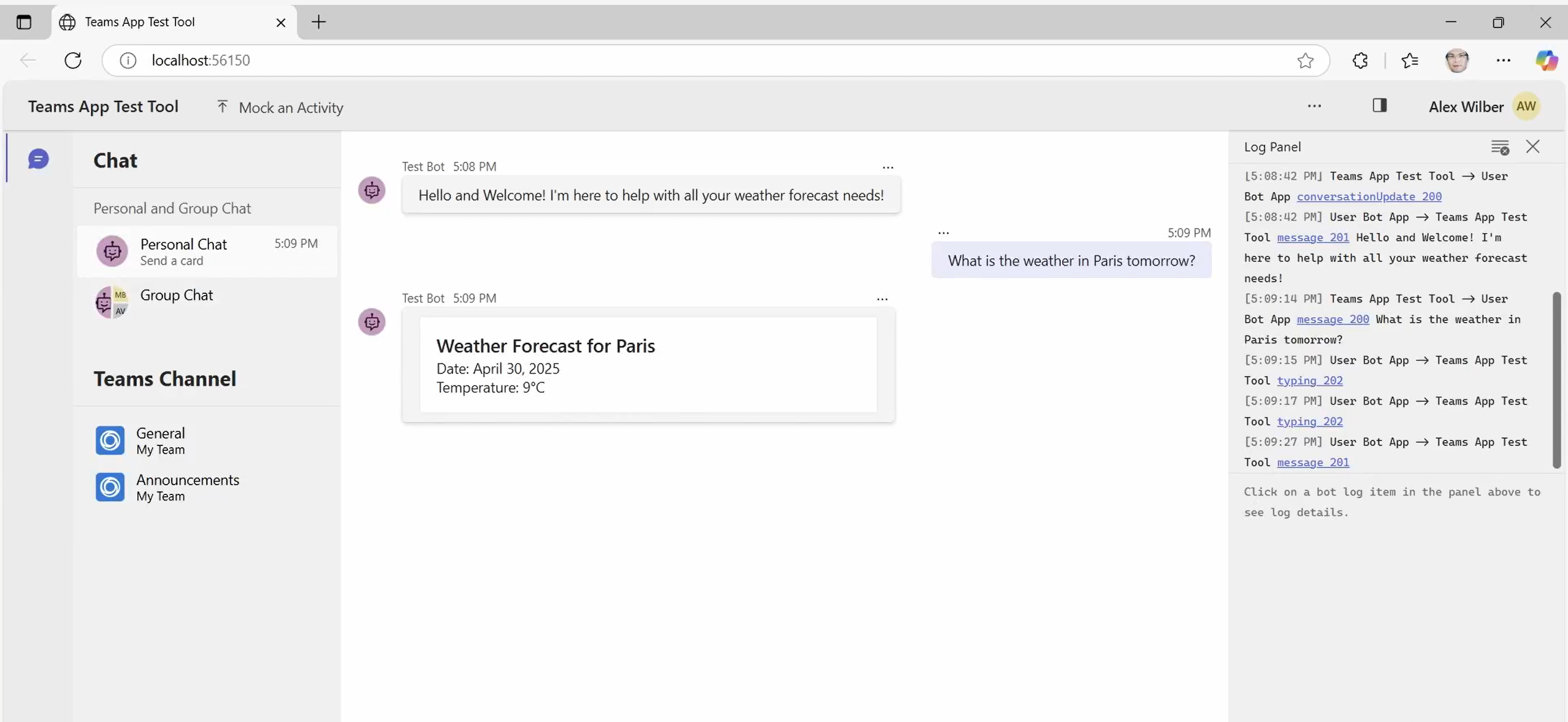Close the Log Panel
Viewport: 1568px width, 722px height.
point(1532,147)
